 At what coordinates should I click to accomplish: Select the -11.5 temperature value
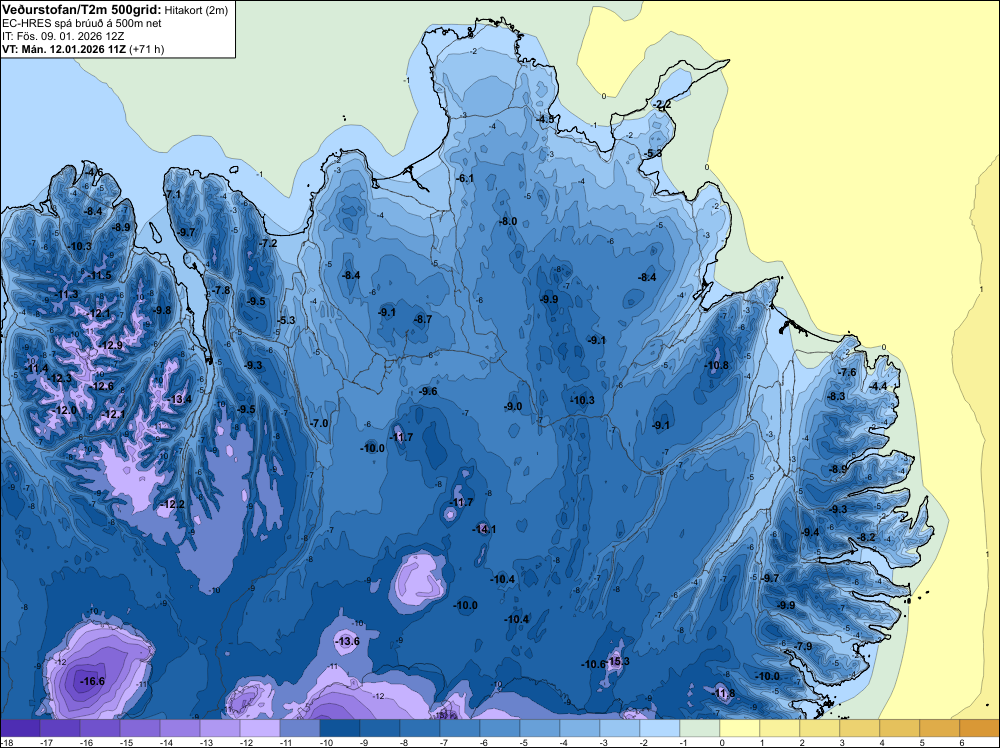click(x=100, y=275)
